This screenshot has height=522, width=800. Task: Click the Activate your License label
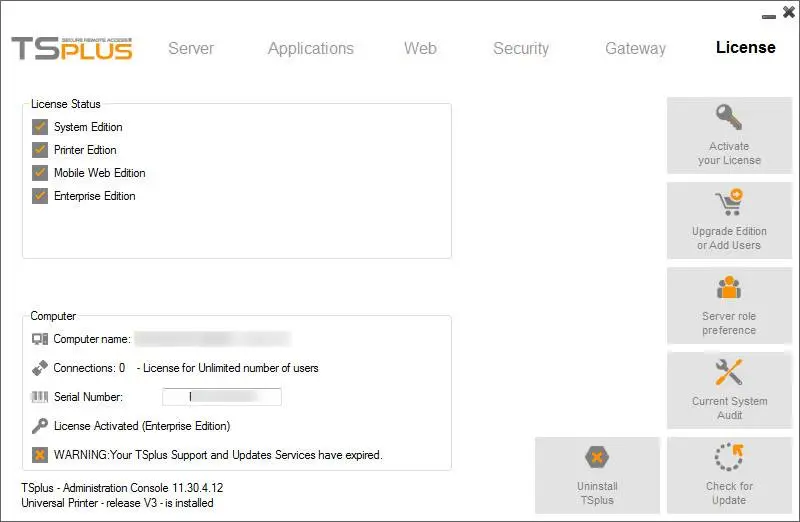(729, 153)
